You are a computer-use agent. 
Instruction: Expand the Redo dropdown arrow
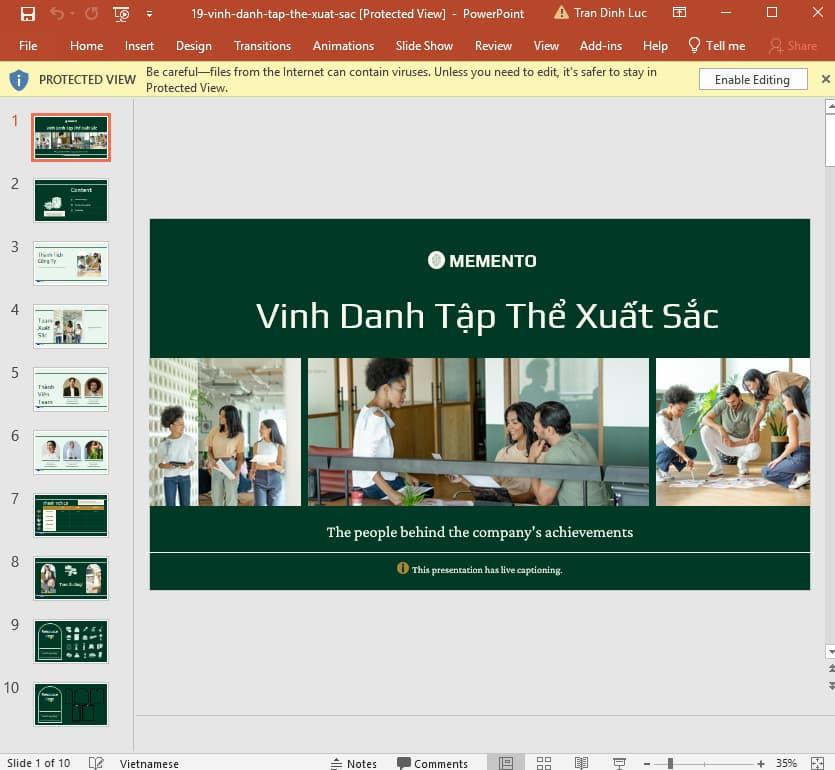click(72, 13)
